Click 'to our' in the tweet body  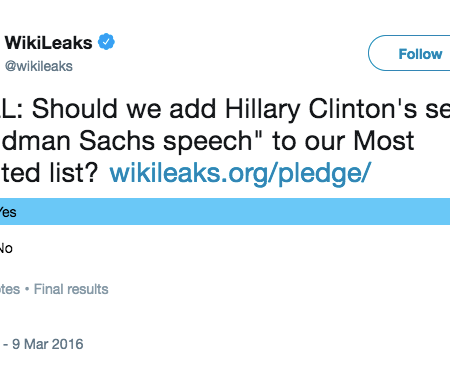pyautogui.click(x=309, y=141)
